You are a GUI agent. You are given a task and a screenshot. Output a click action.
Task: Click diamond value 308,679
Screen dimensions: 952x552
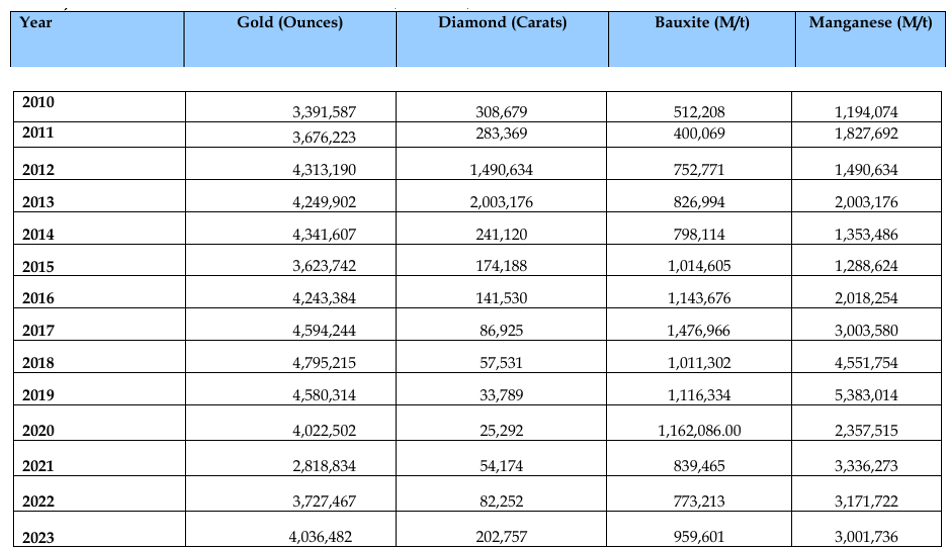pyautogui.click(x=502, y=112)
